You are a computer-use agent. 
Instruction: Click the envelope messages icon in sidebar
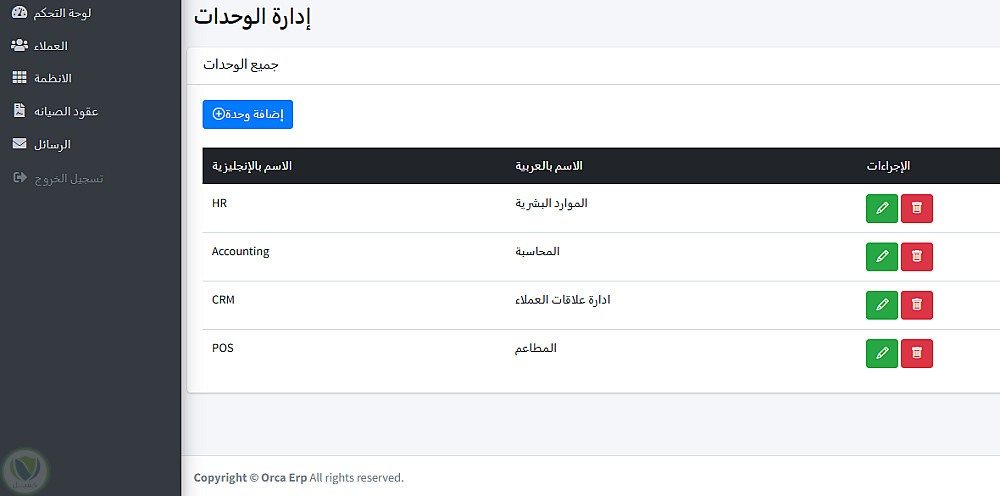click(19, 144)
